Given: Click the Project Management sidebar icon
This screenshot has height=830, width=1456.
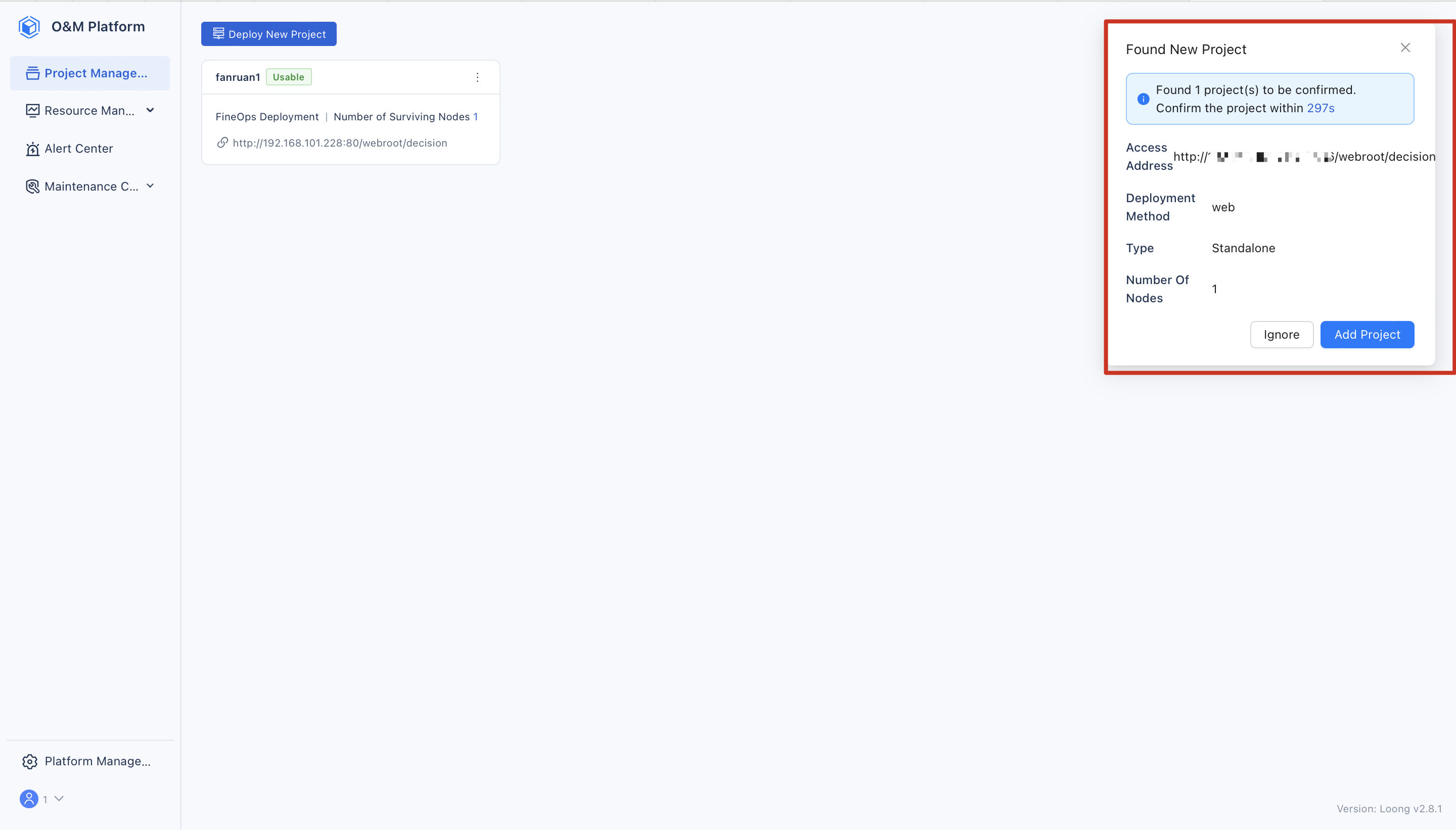Looking at the screenshot, I should [x=32, y=73].
